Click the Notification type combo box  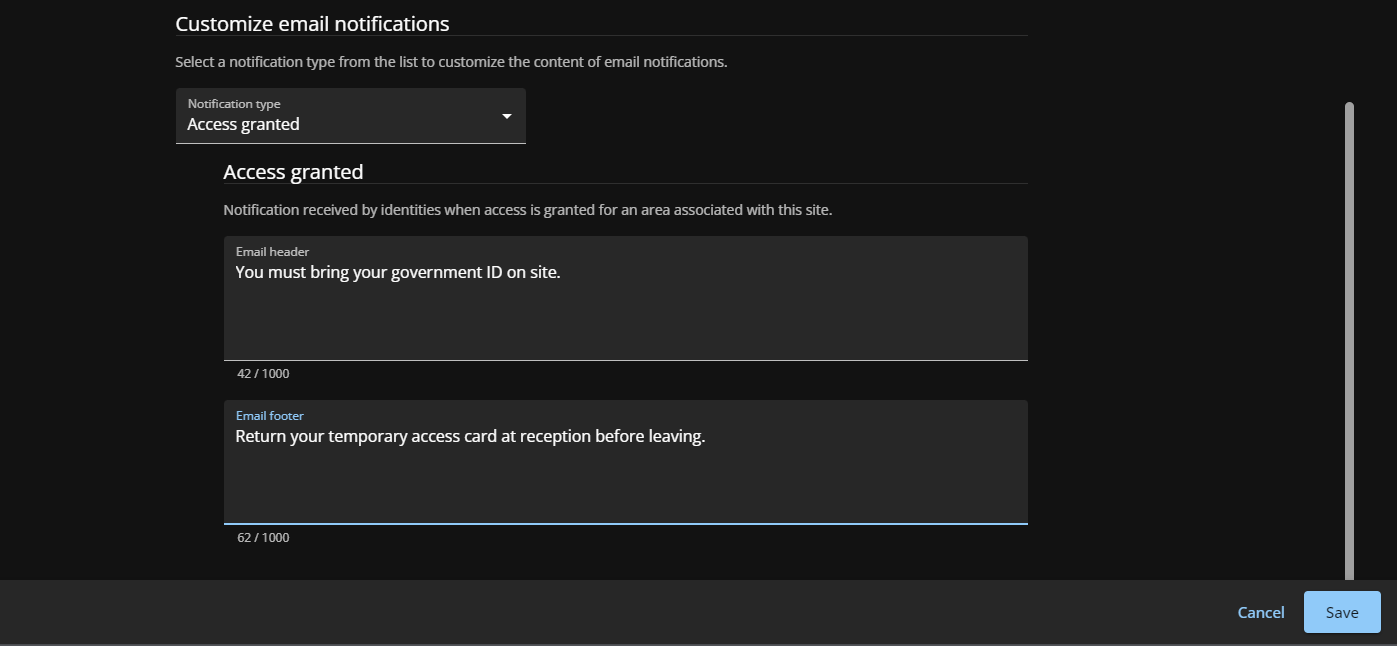click(350, 116)
